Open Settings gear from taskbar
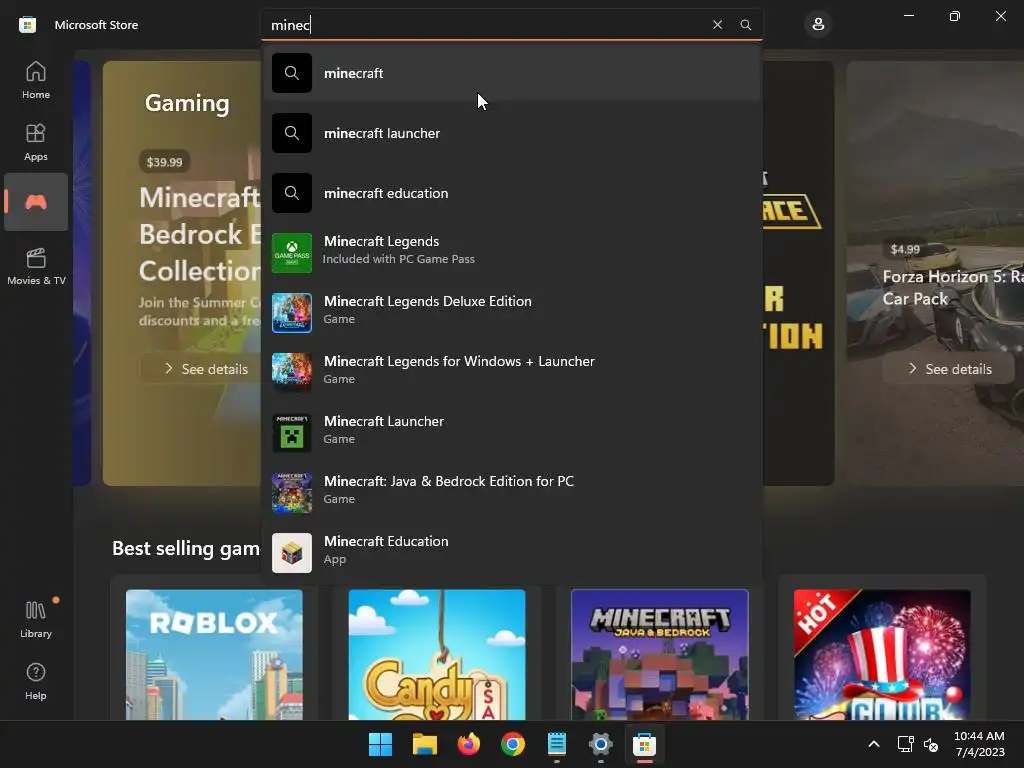Screen dimensions: 1024x768 (x=601, y=744)
